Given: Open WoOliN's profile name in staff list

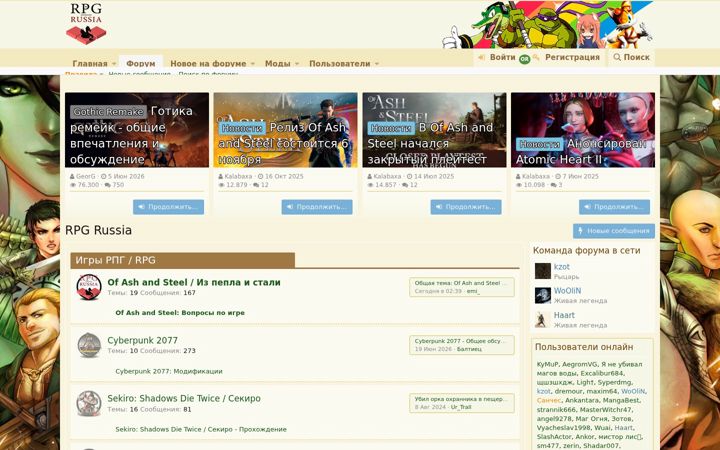Looking at the screenshot, I should [568, 291].
